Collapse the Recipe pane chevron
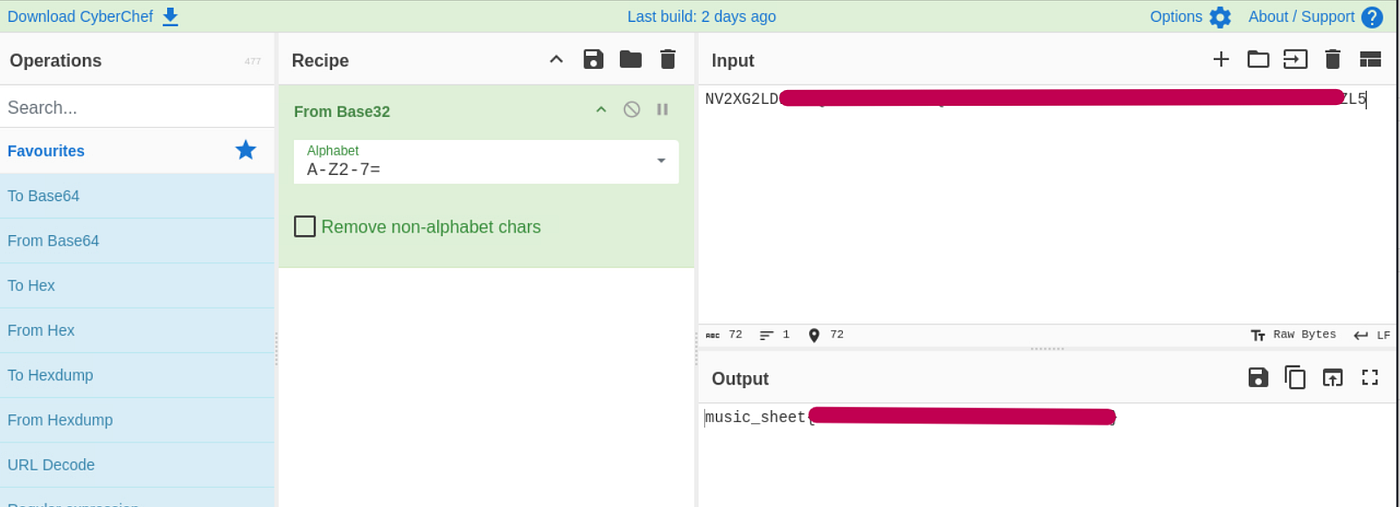The width and height of the screenshot is (1400, 507). [556, 59]
